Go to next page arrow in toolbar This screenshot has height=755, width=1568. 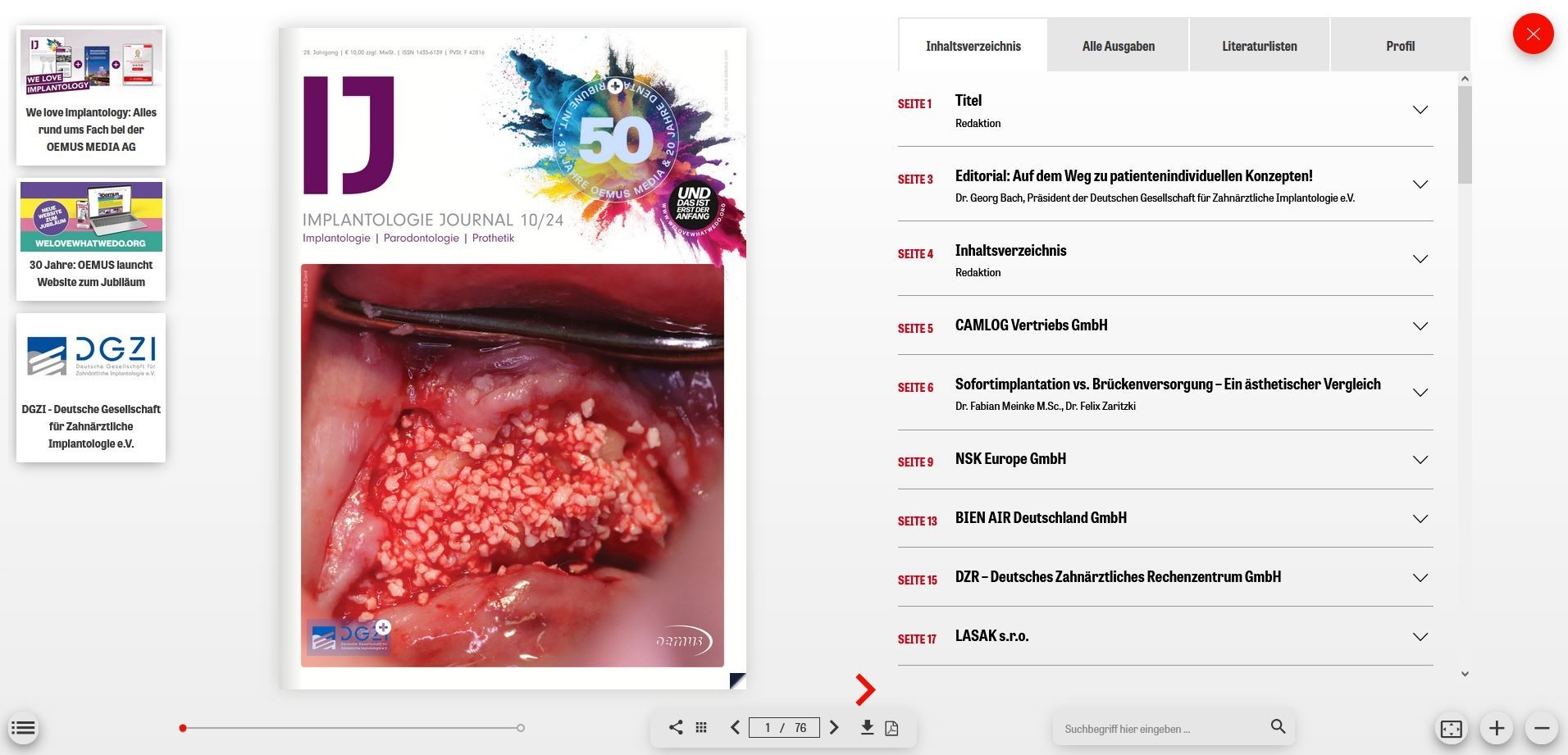(834, 727)
